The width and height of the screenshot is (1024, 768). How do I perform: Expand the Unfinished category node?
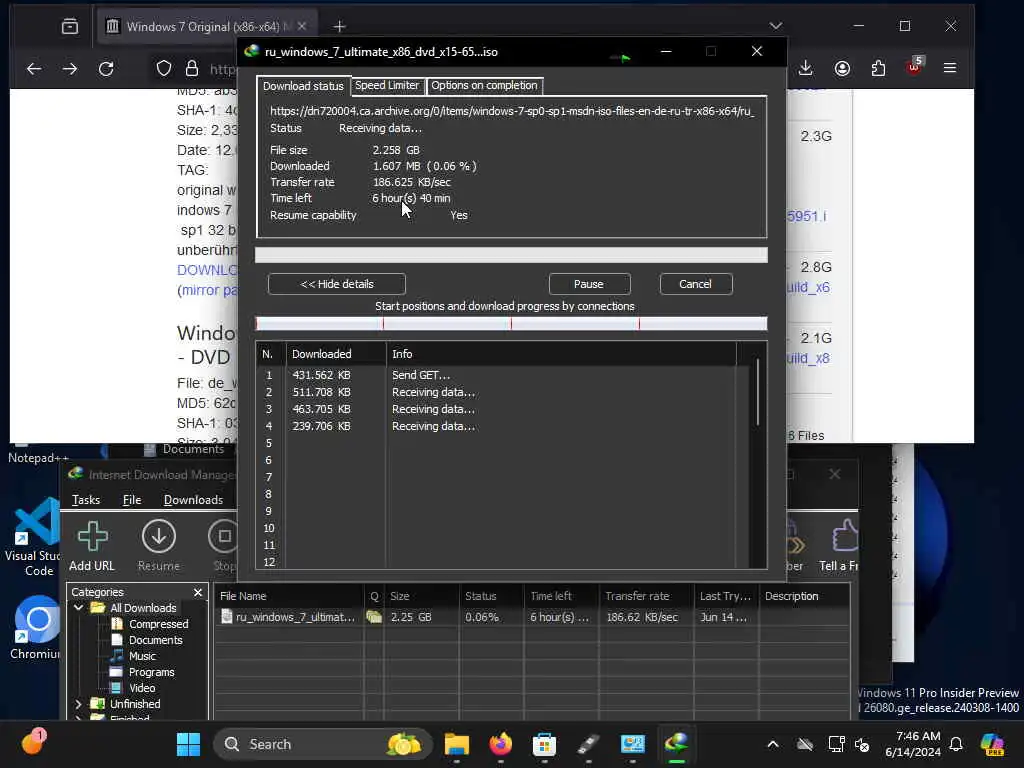[78, 704]
